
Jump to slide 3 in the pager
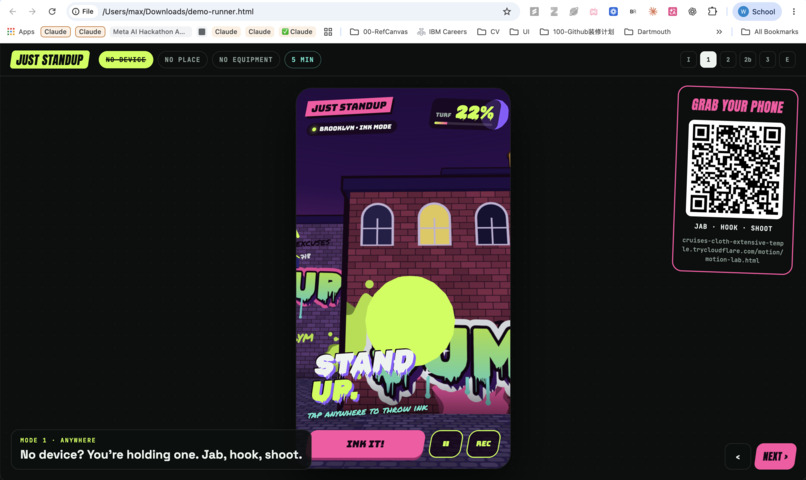tap(767, 60)
